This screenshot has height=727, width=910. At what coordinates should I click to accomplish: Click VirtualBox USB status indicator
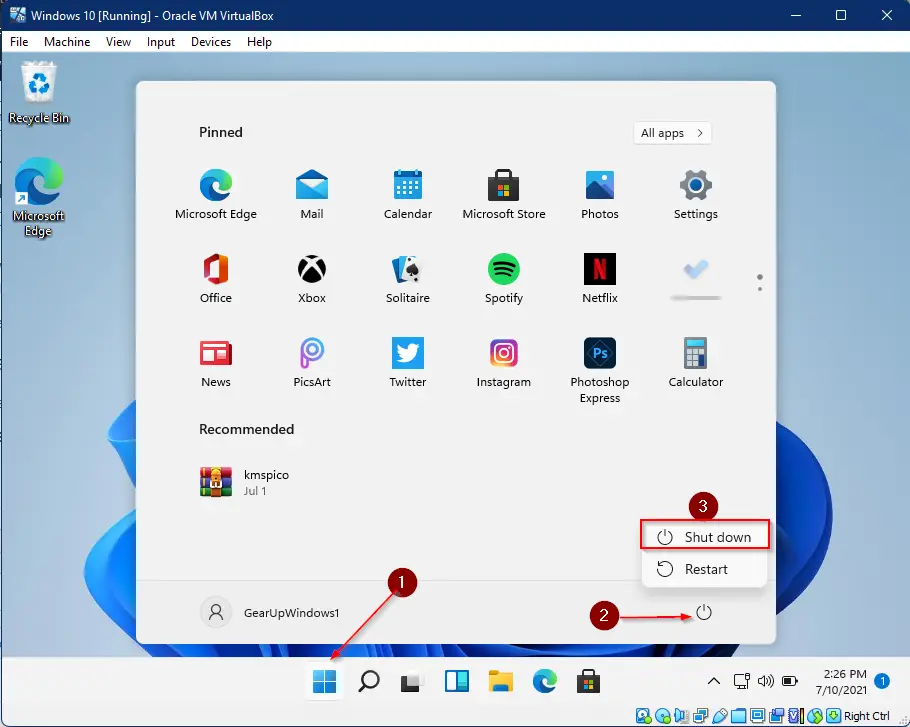click(720, 715)
